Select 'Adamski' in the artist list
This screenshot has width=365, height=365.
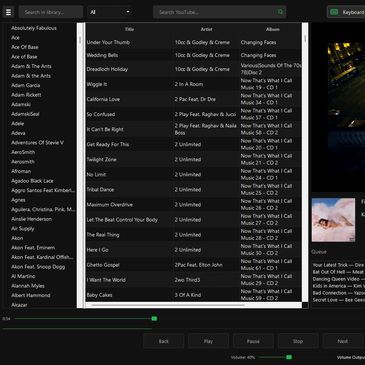pyautogui.click(x=21, y=104)
